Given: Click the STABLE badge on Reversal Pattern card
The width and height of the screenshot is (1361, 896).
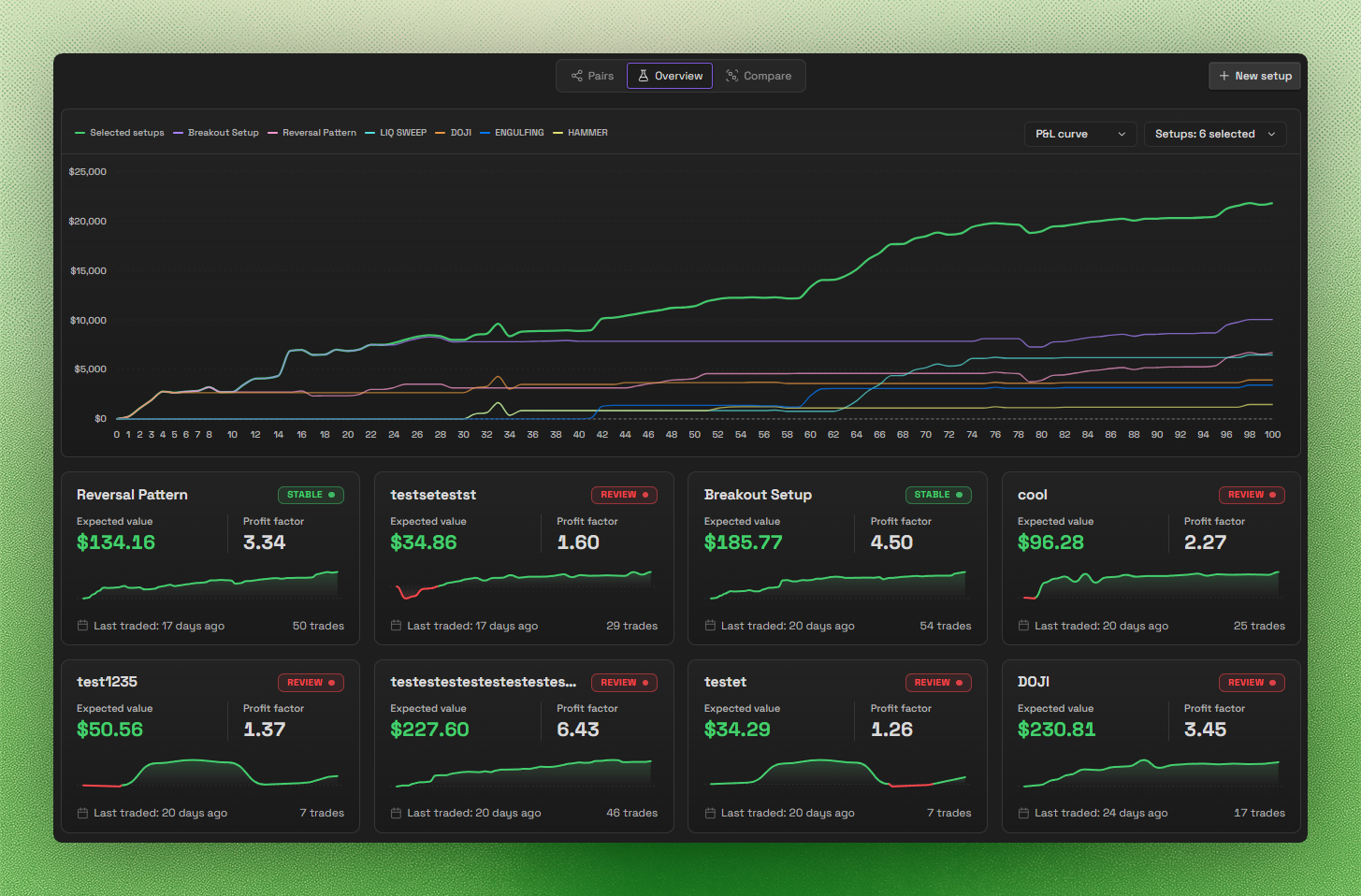Looking at the screenshot, I should 311,495.
